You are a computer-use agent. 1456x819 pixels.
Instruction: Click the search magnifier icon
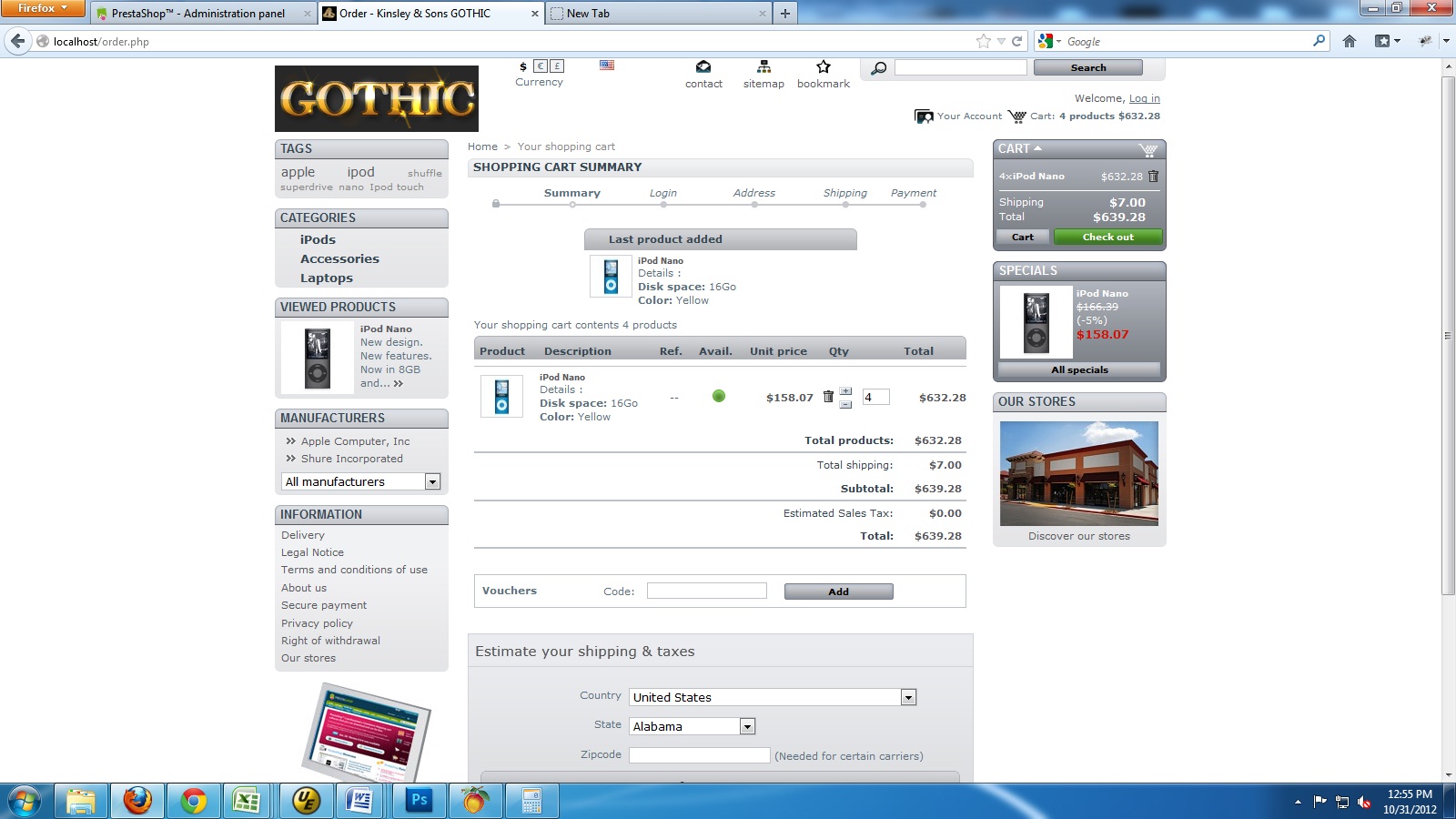[x=879, y=68]
